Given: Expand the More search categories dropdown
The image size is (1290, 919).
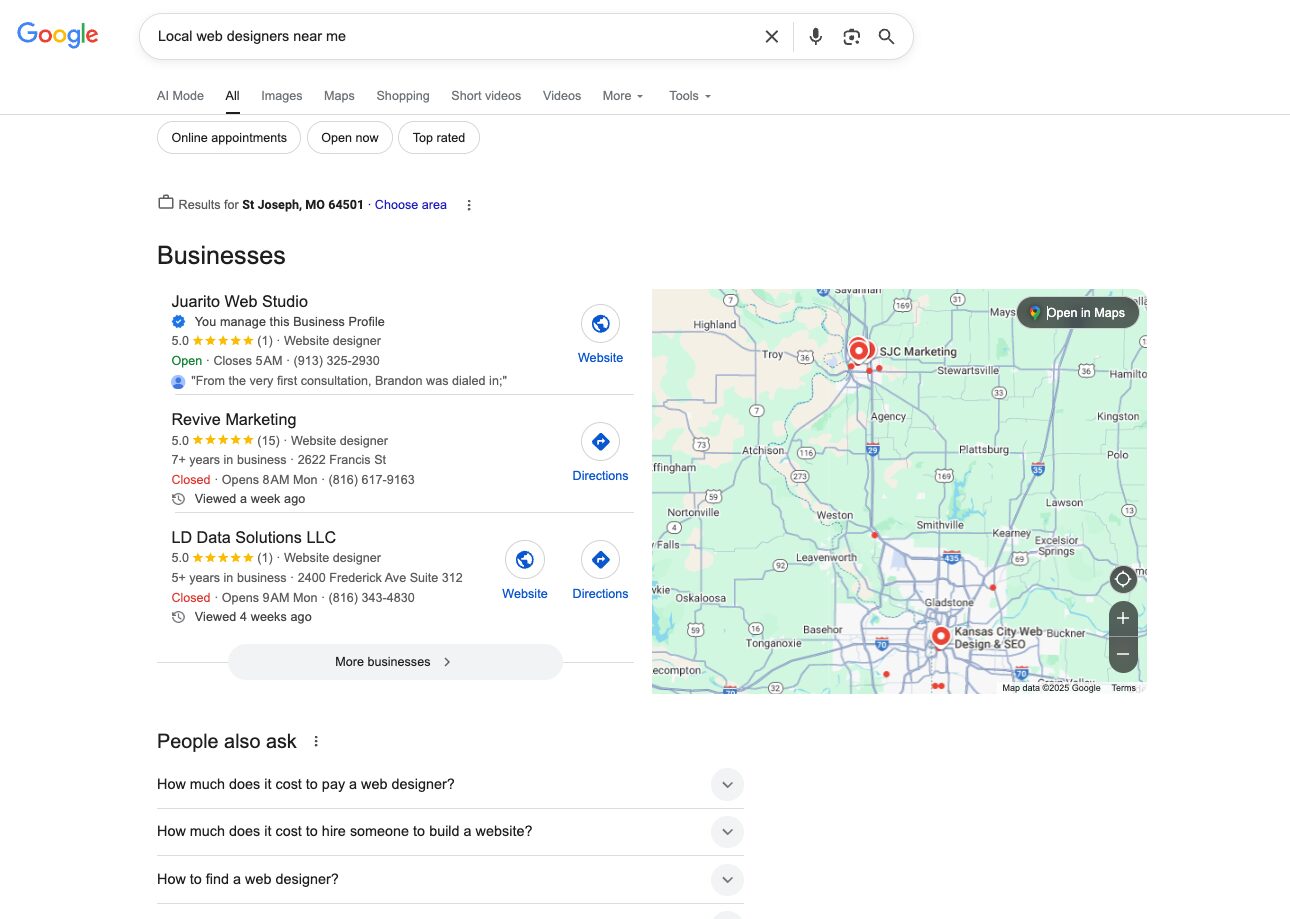Looking at the screenshot, I should [623, 96].
